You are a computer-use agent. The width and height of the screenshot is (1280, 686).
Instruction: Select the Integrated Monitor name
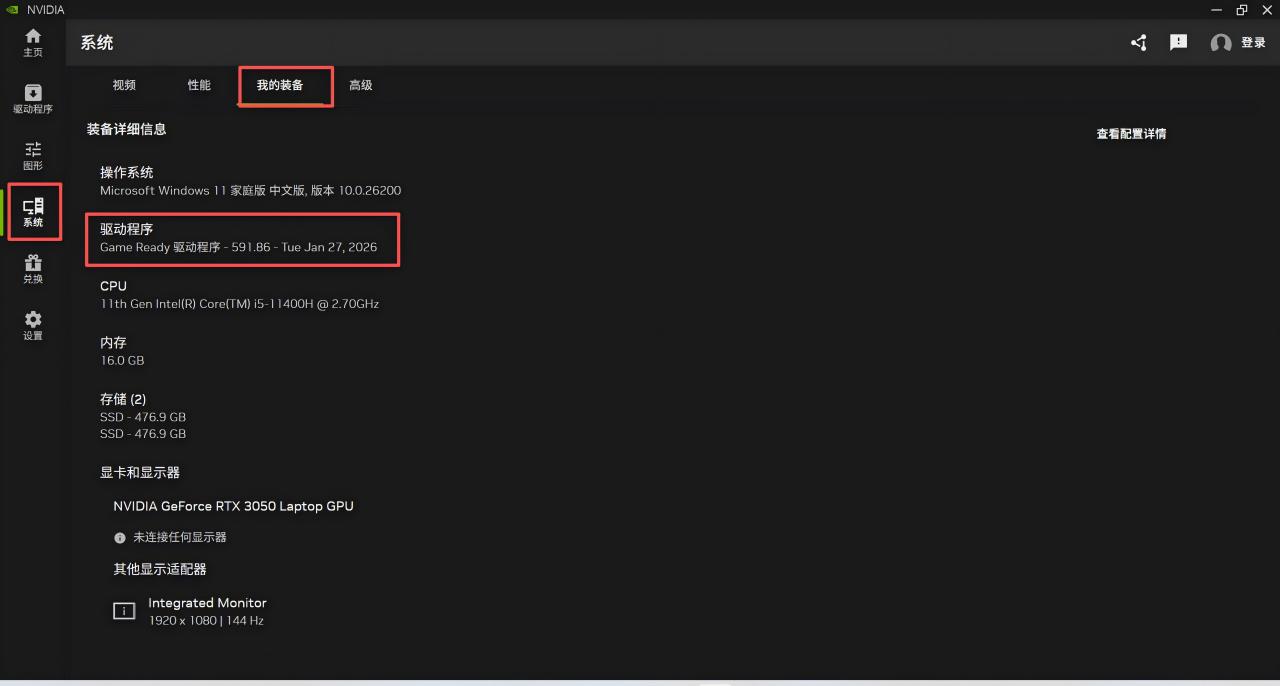(x=207, y=603)
